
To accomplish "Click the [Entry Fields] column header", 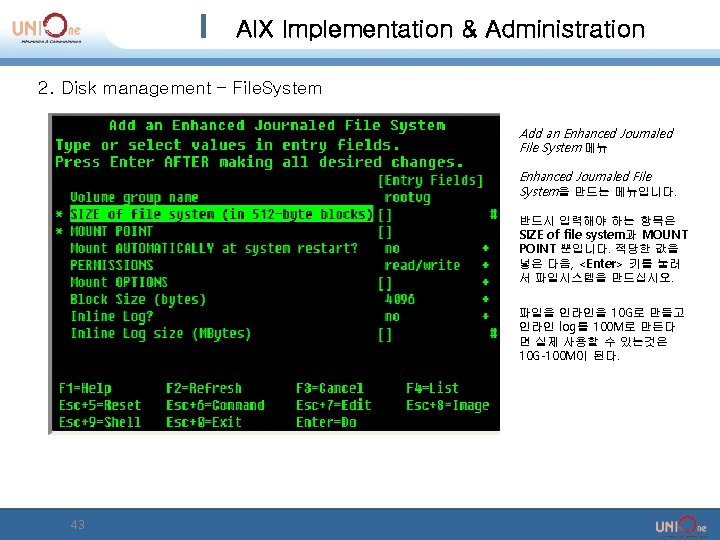I will 430,180.
